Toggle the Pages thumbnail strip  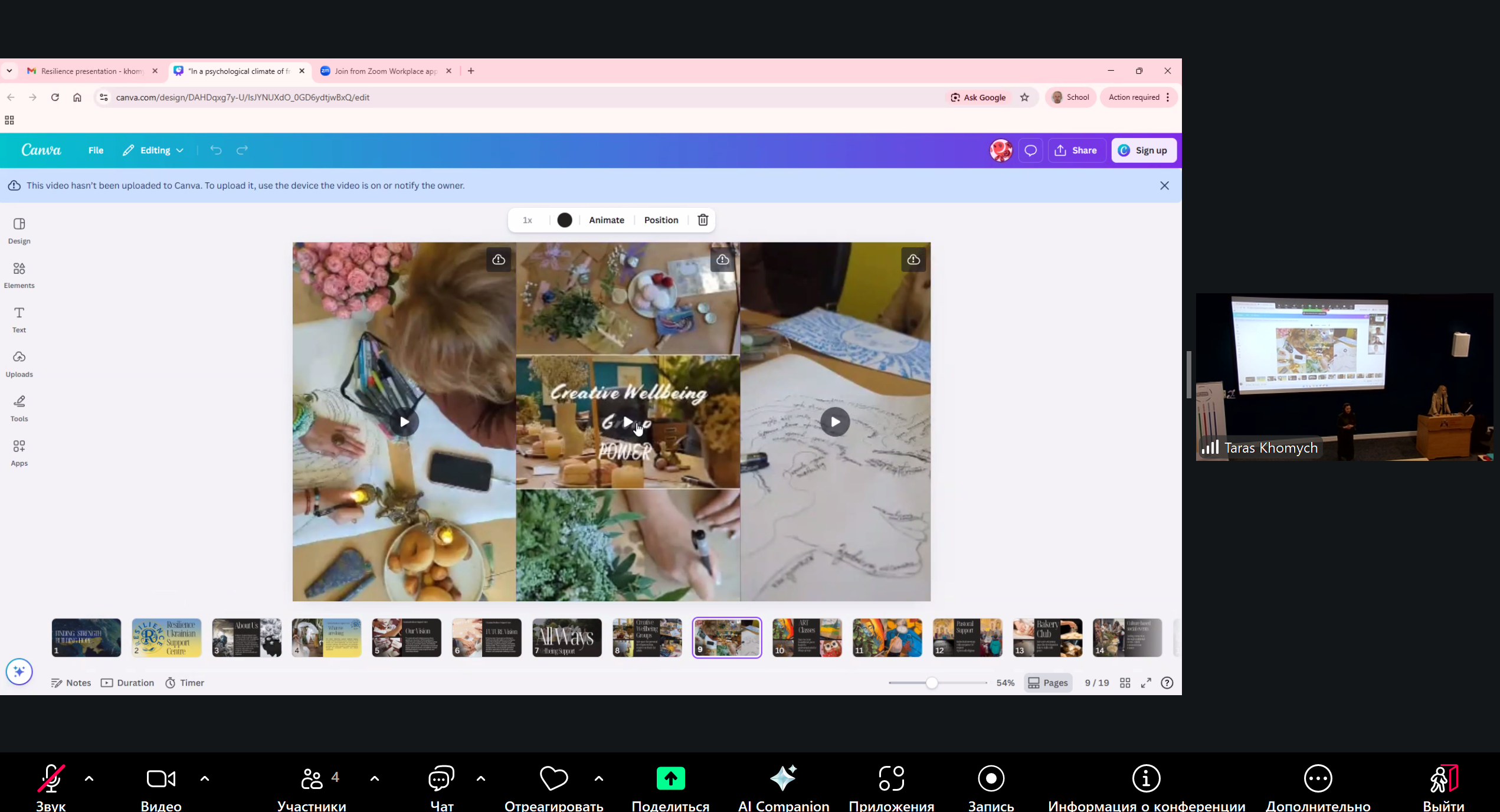pyautogui.click(x=1048, y=683)
